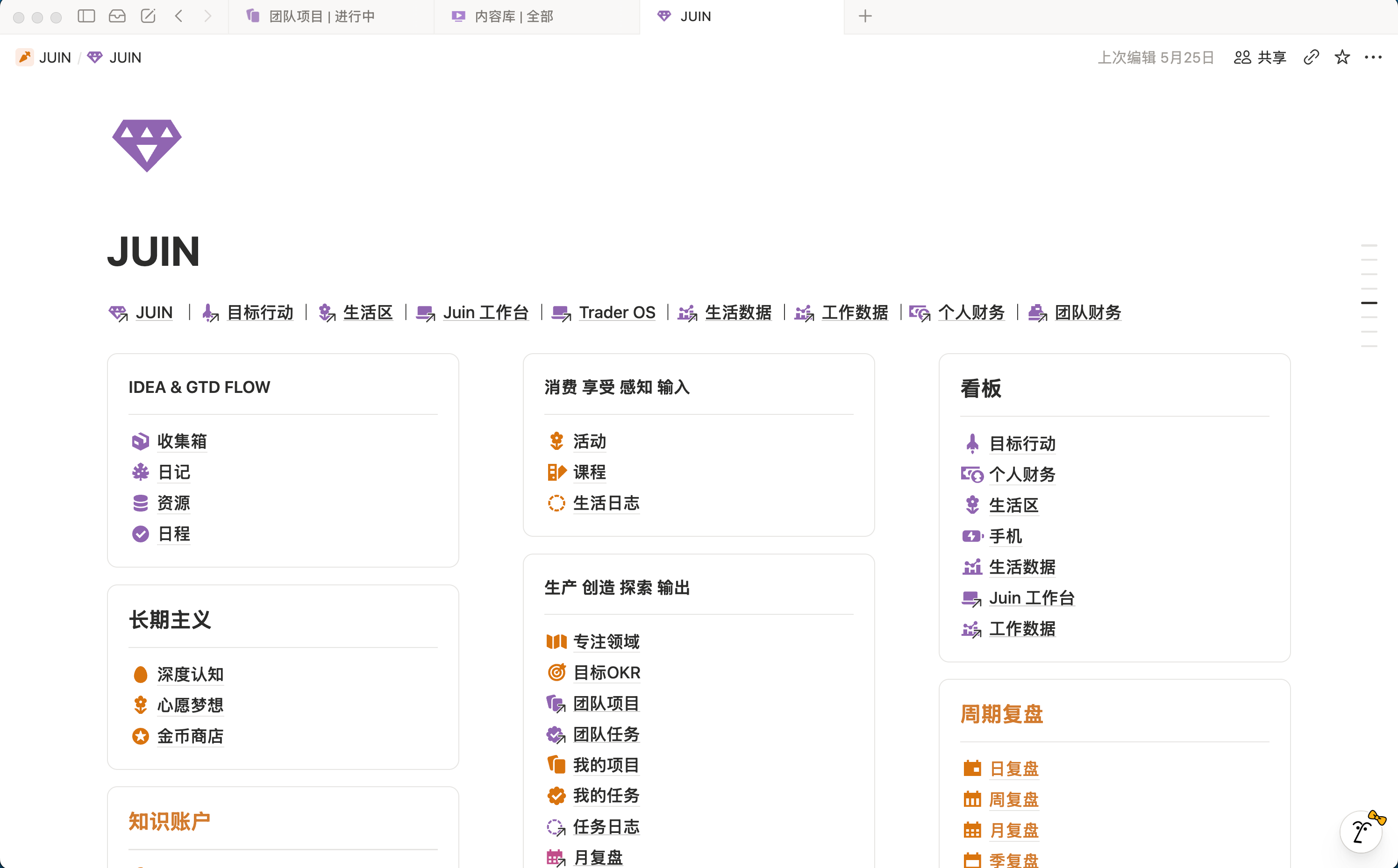
Task: Click the 收集箱 box icon
Action: [140, 441]
